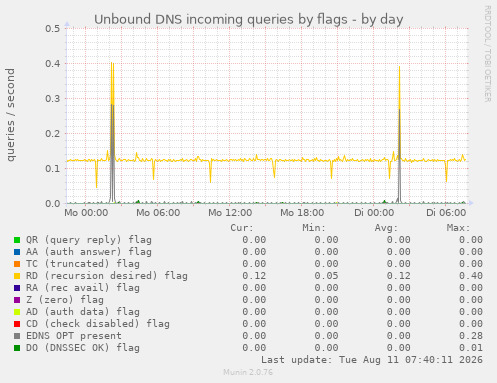Click the 'Mo 06:00' x-axis label
The width and height of the screenshot is (497, 383).
click(158, 213)
